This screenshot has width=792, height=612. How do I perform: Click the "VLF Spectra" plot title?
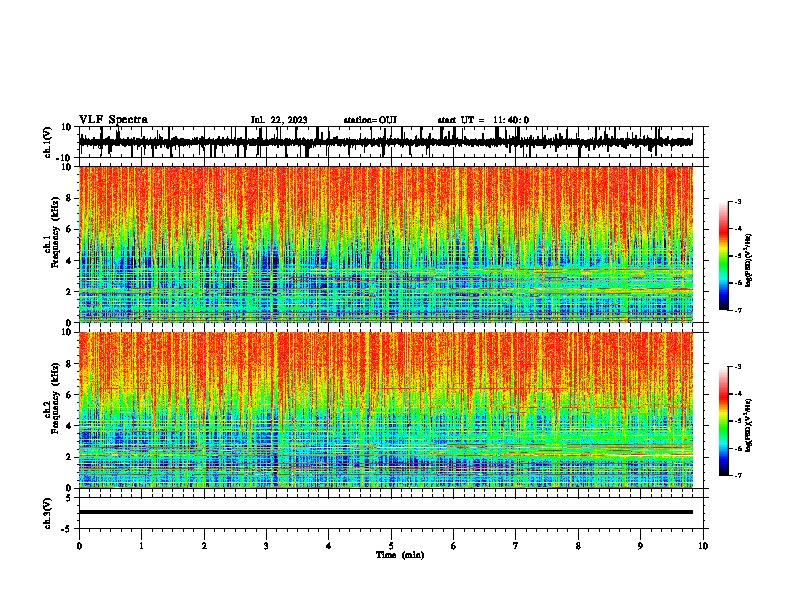click(x=113, y=119)
